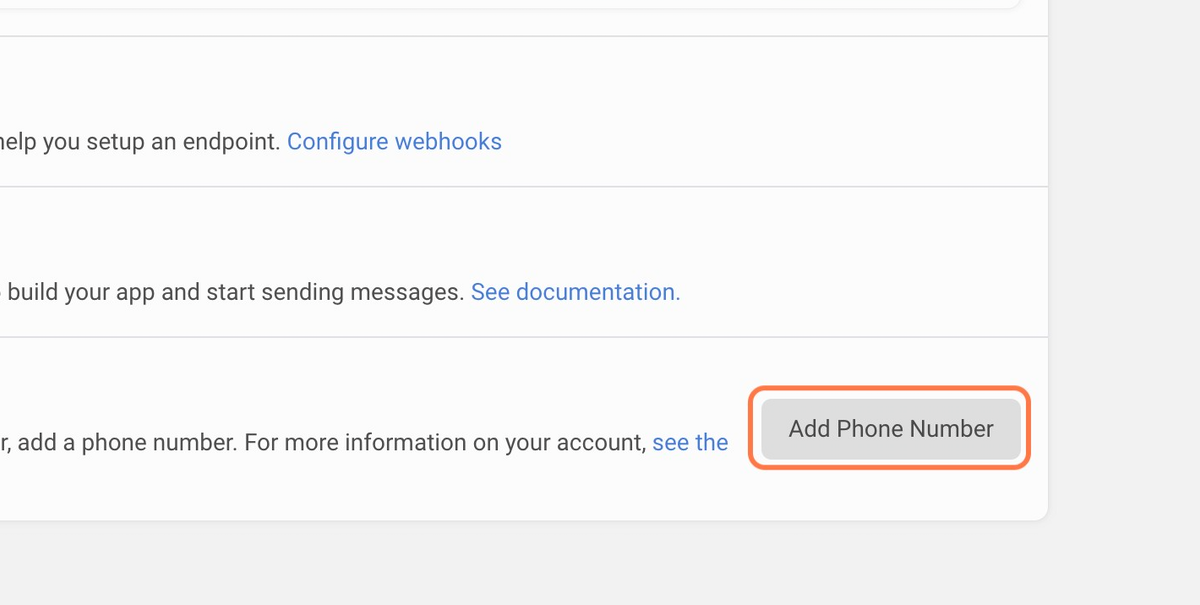
Task: Select the webhooks section row
Action: tap(524, 112)
